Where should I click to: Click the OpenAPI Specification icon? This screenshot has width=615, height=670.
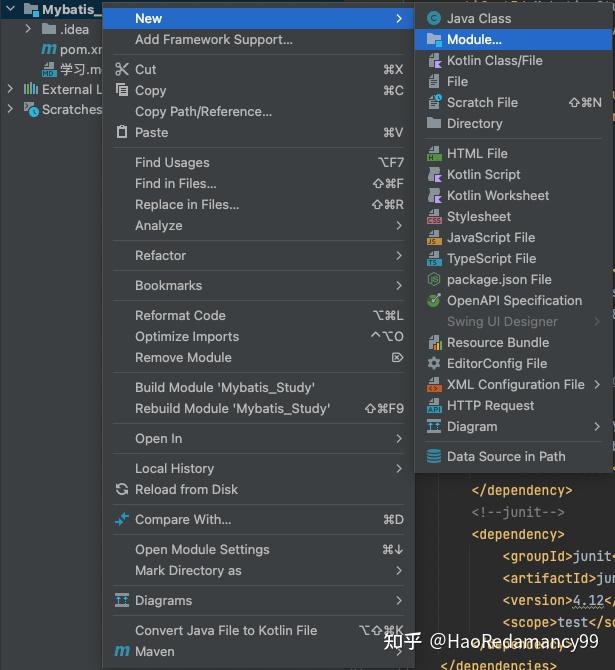[x=434, y=301]
